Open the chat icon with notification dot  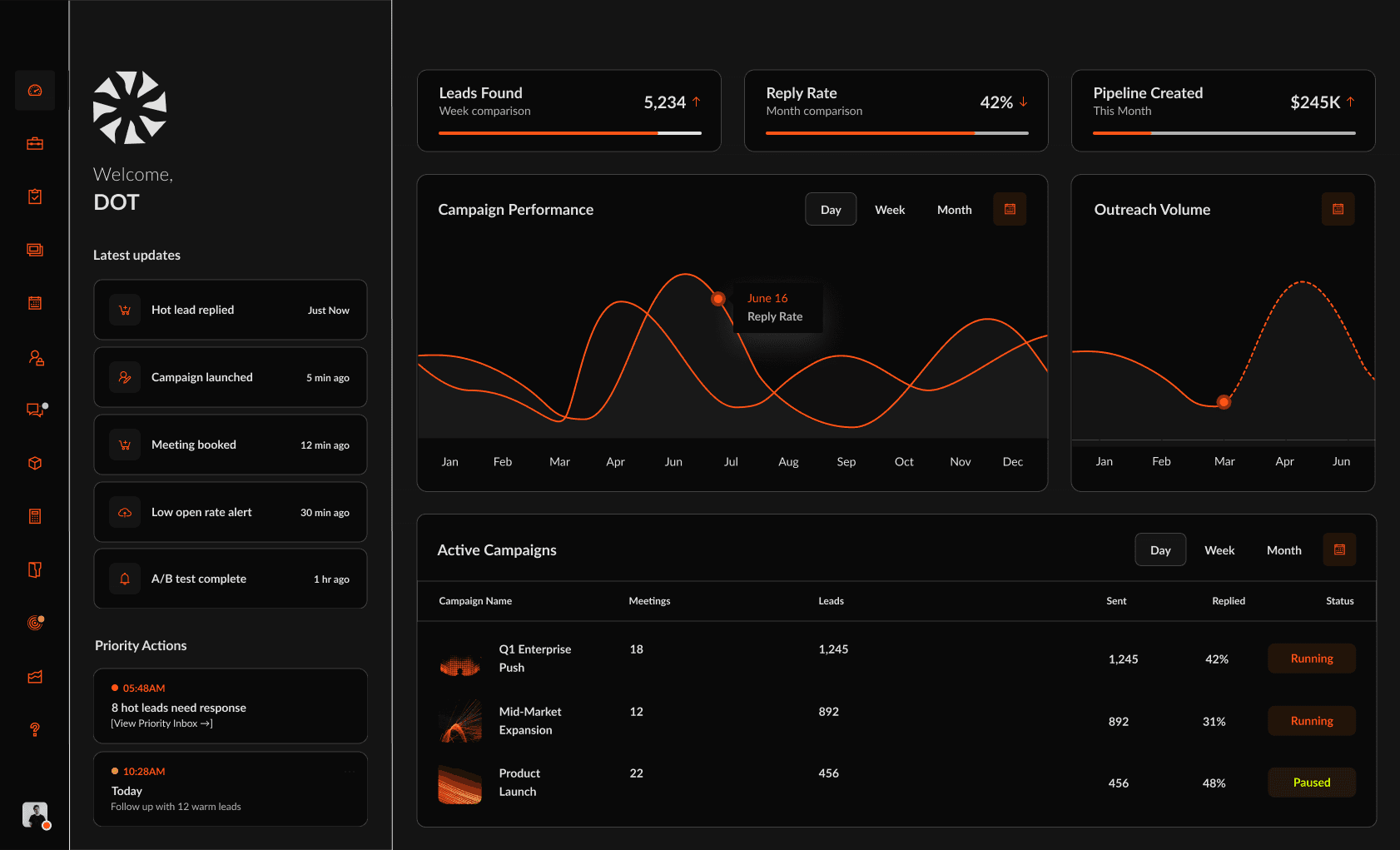click(34, 410)
